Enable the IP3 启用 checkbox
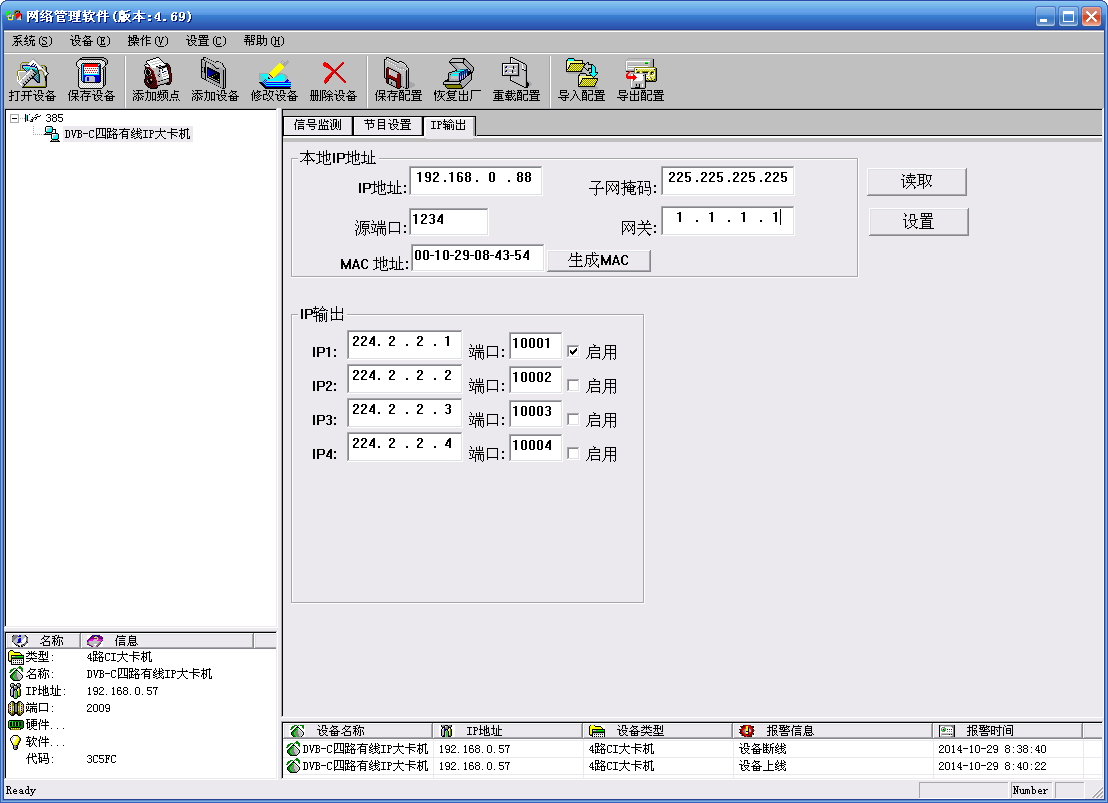This screenshot has width=1108, height=803. click(573, 419)
